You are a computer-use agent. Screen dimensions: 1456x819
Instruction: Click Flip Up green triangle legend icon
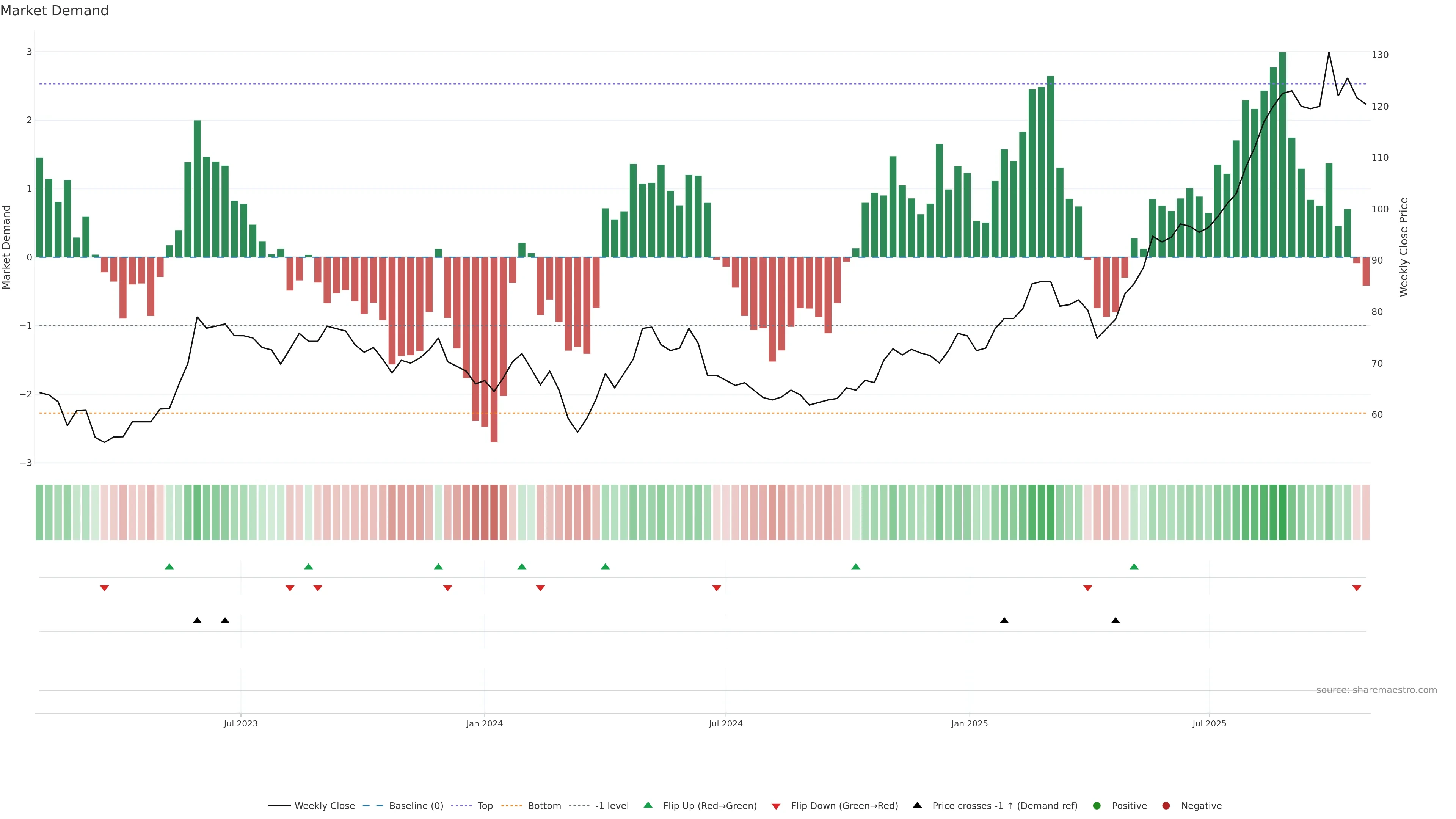click(x=648, y=805)
